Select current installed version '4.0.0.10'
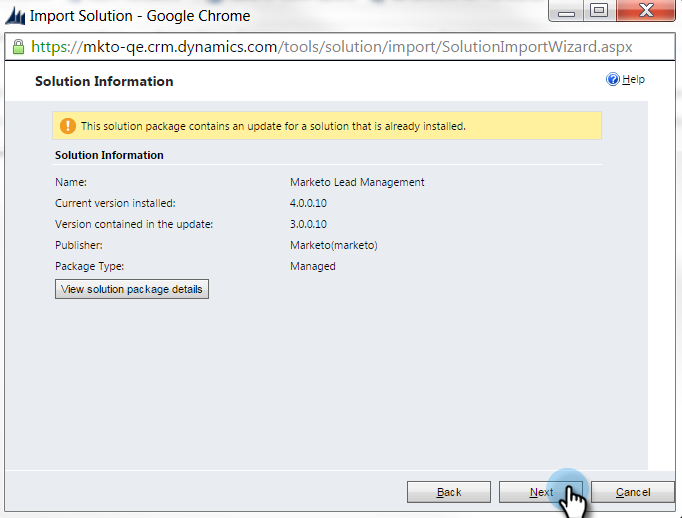682x518 pixels. (308, 203)
